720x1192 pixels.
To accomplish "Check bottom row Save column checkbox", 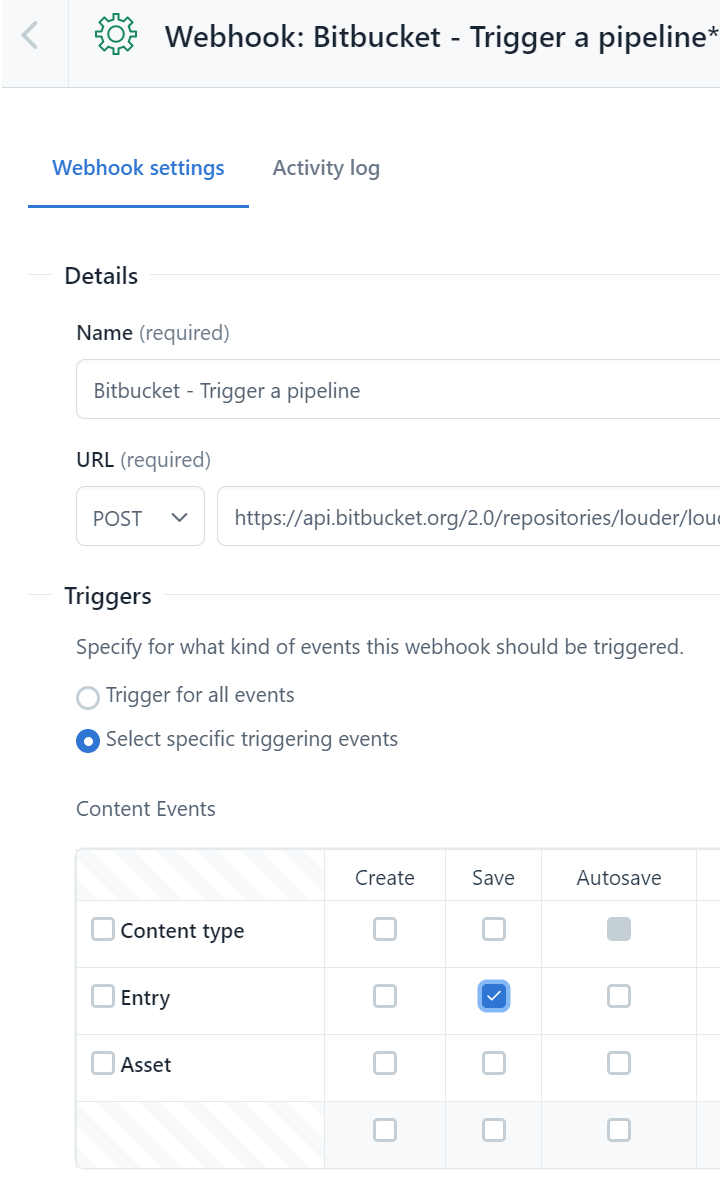I will point(494,1130).
